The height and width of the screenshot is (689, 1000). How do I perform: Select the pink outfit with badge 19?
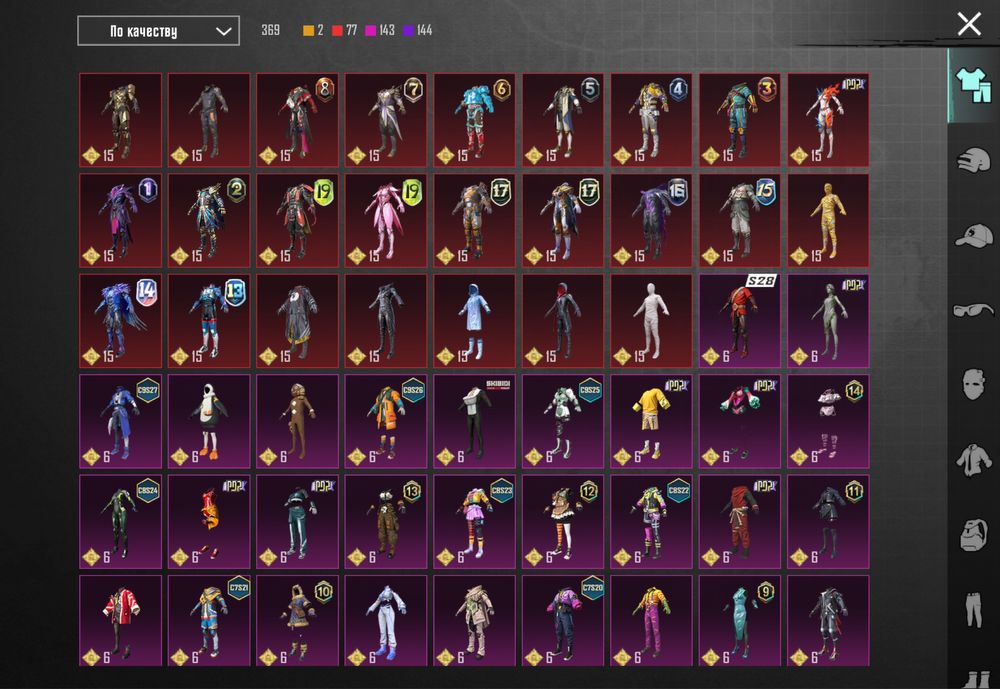(x=386, y=221)
